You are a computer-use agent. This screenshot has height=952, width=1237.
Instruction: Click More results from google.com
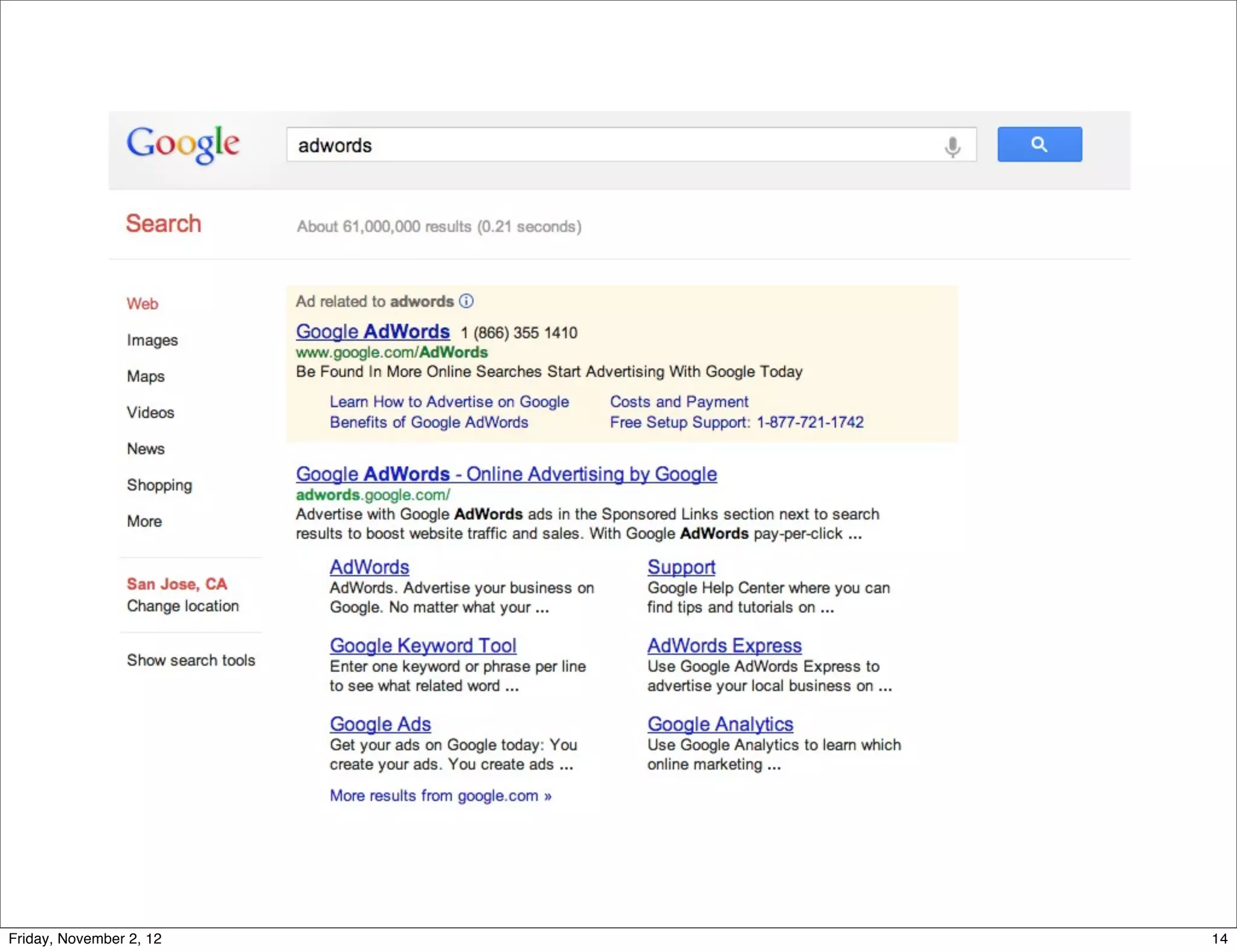440,796
